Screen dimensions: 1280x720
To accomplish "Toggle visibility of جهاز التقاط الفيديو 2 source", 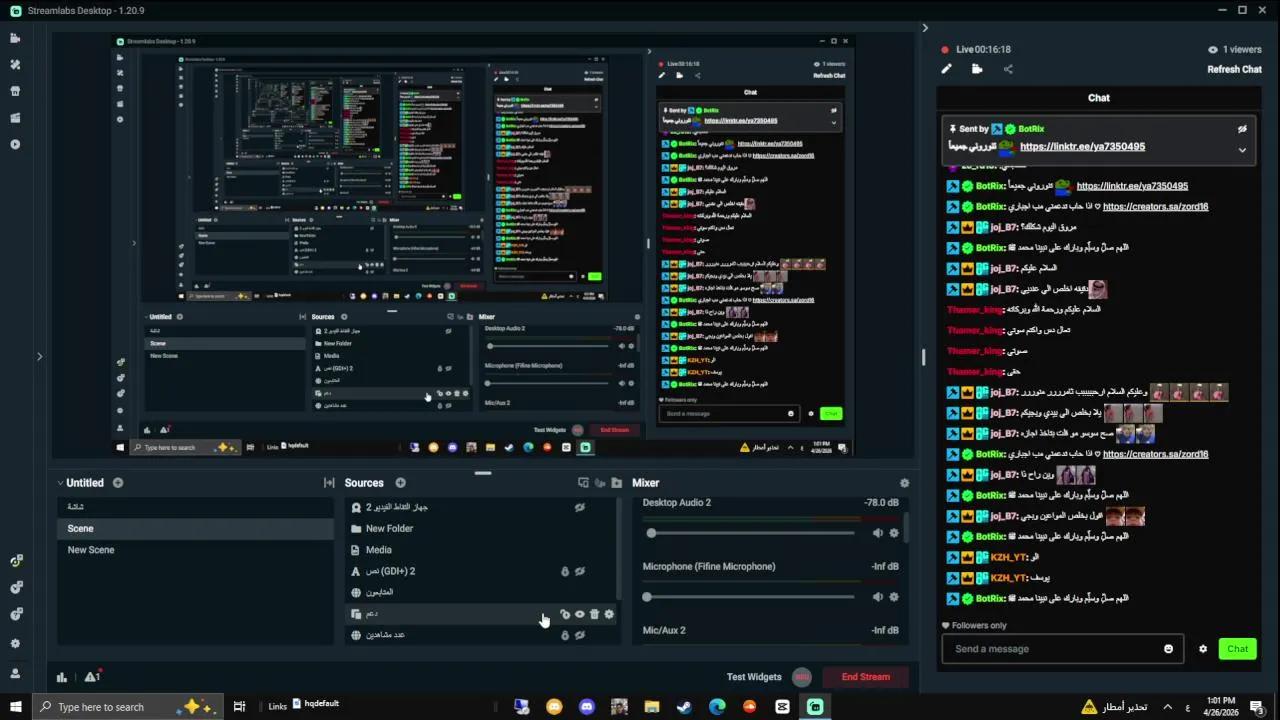I will point(579,508).
